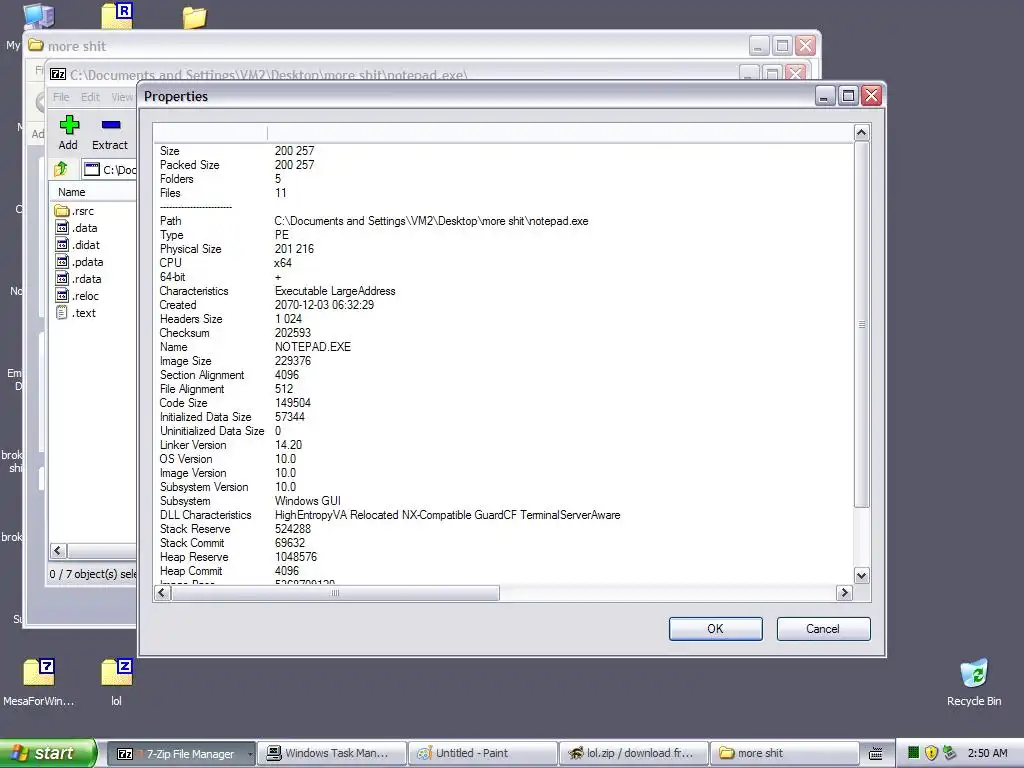Click the My Computer desktop icon
This screenshot has width=1024, height=768.
pos(39,16)
